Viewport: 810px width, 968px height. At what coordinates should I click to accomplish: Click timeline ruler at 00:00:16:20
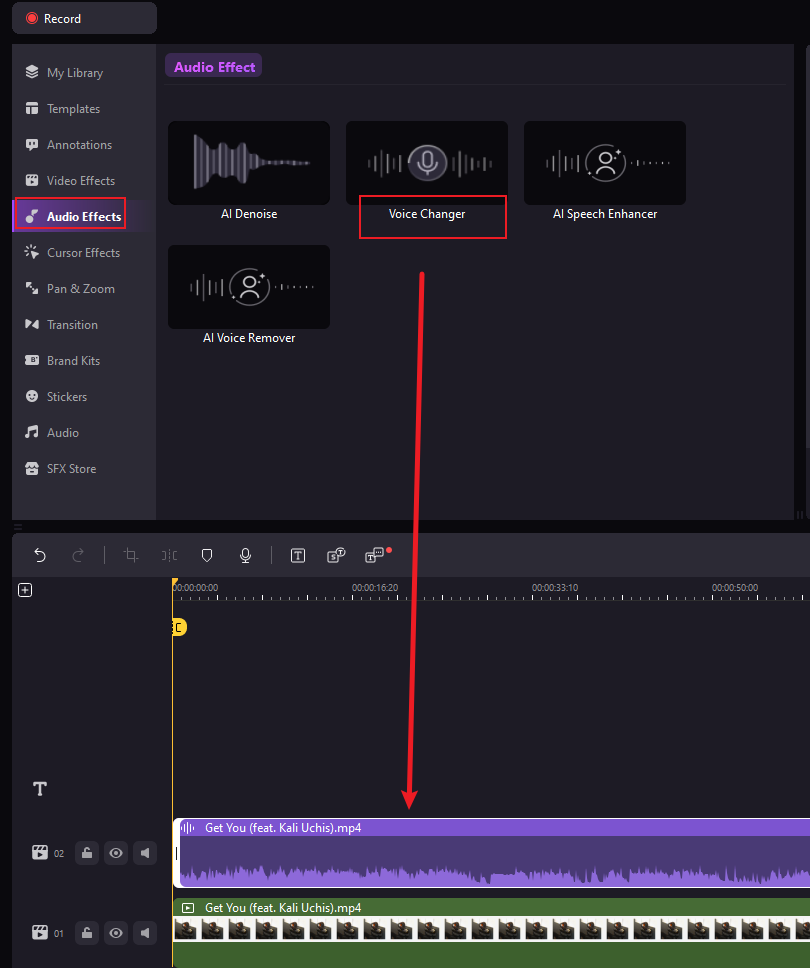pos(375,588)
